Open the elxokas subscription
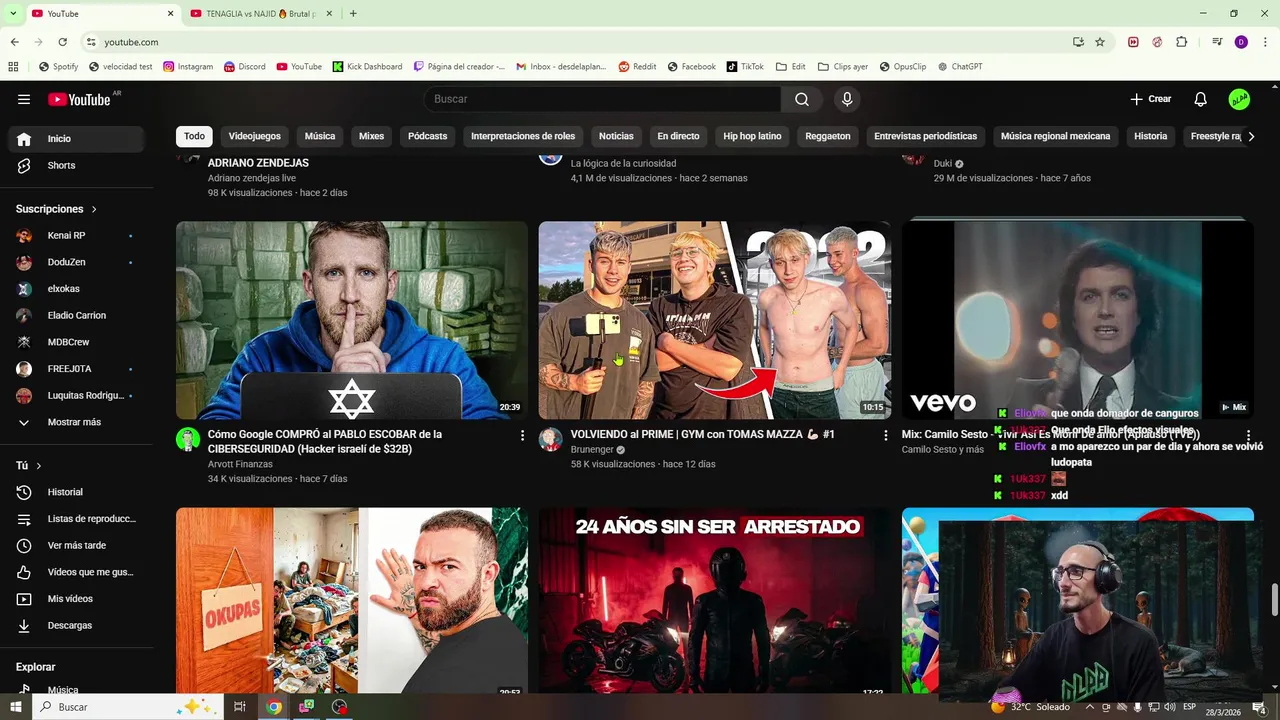This screenshot has height=720, width=1280. (x=77, y=289)
